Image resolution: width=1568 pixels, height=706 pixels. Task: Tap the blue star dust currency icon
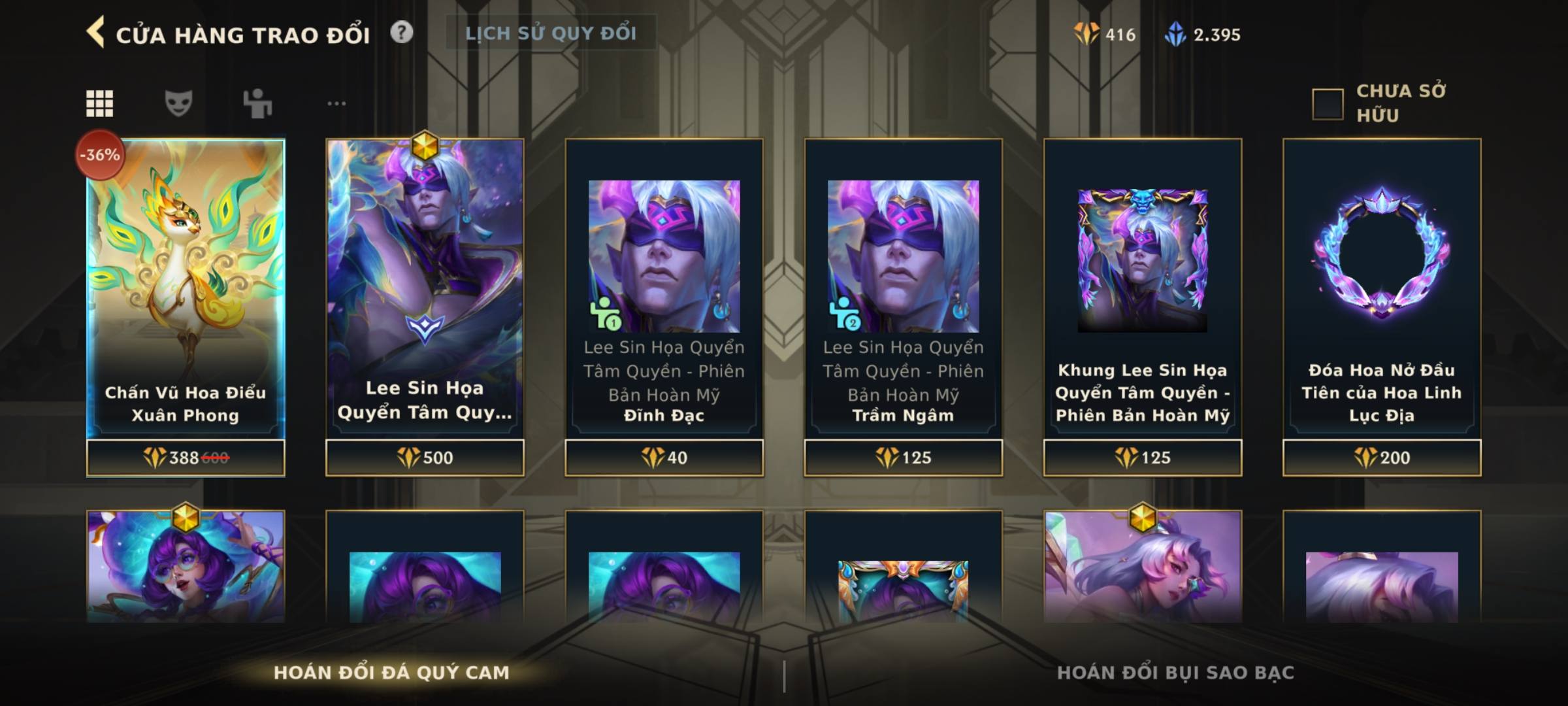pyautogui.click(x=1175, y=34)
